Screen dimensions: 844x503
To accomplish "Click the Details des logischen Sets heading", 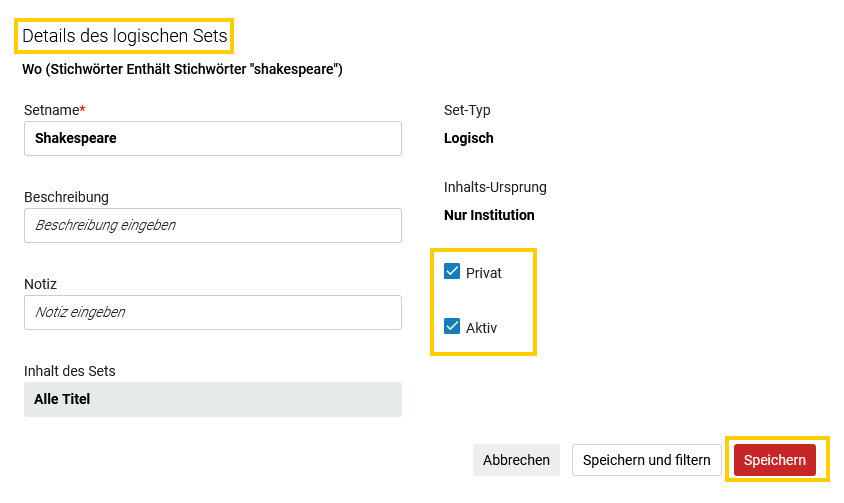I will click(x=124, y=36).
